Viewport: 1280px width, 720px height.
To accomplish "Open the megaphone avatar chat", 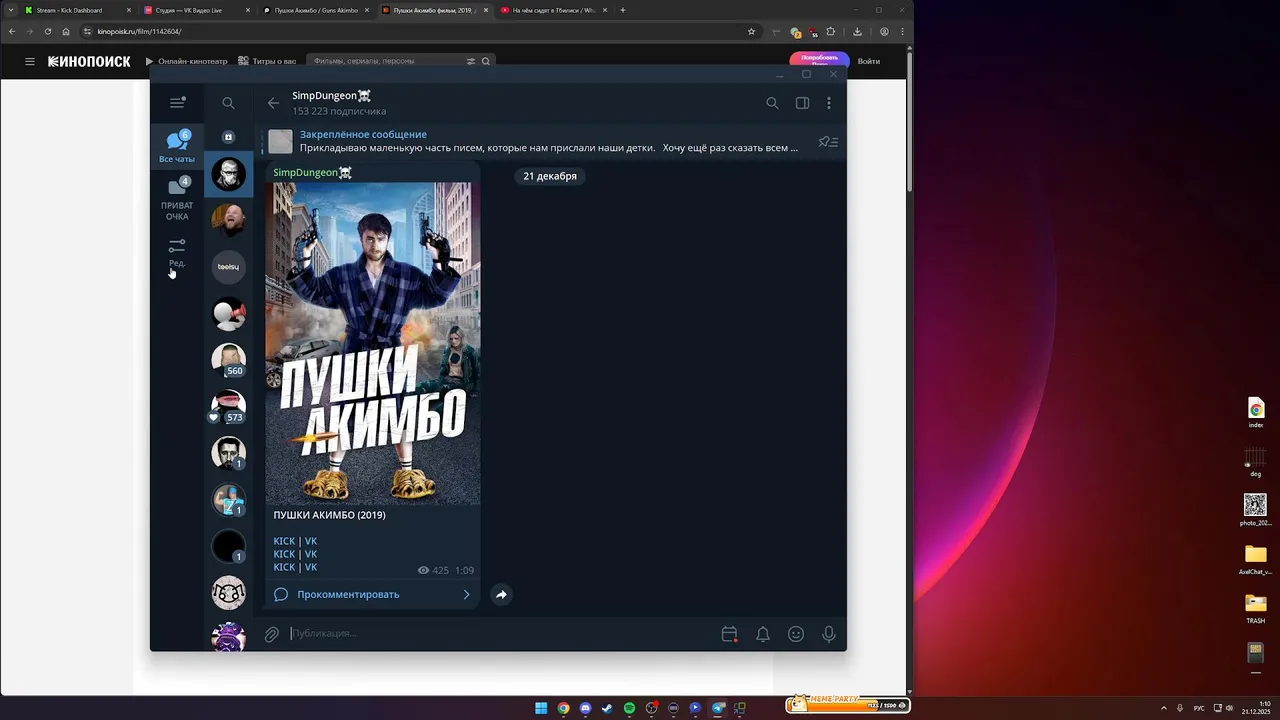I will click(x=228, y=314).
